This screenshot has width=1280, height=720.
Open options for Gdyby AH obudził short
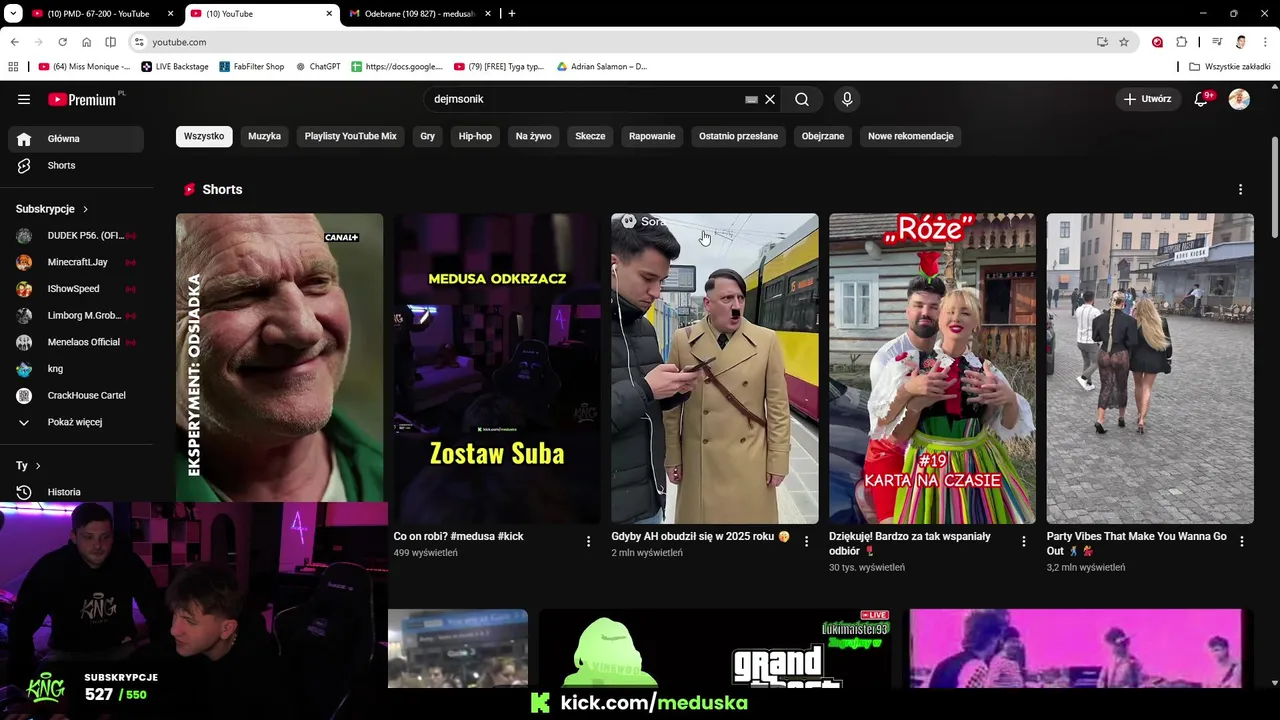click(806, 541)
